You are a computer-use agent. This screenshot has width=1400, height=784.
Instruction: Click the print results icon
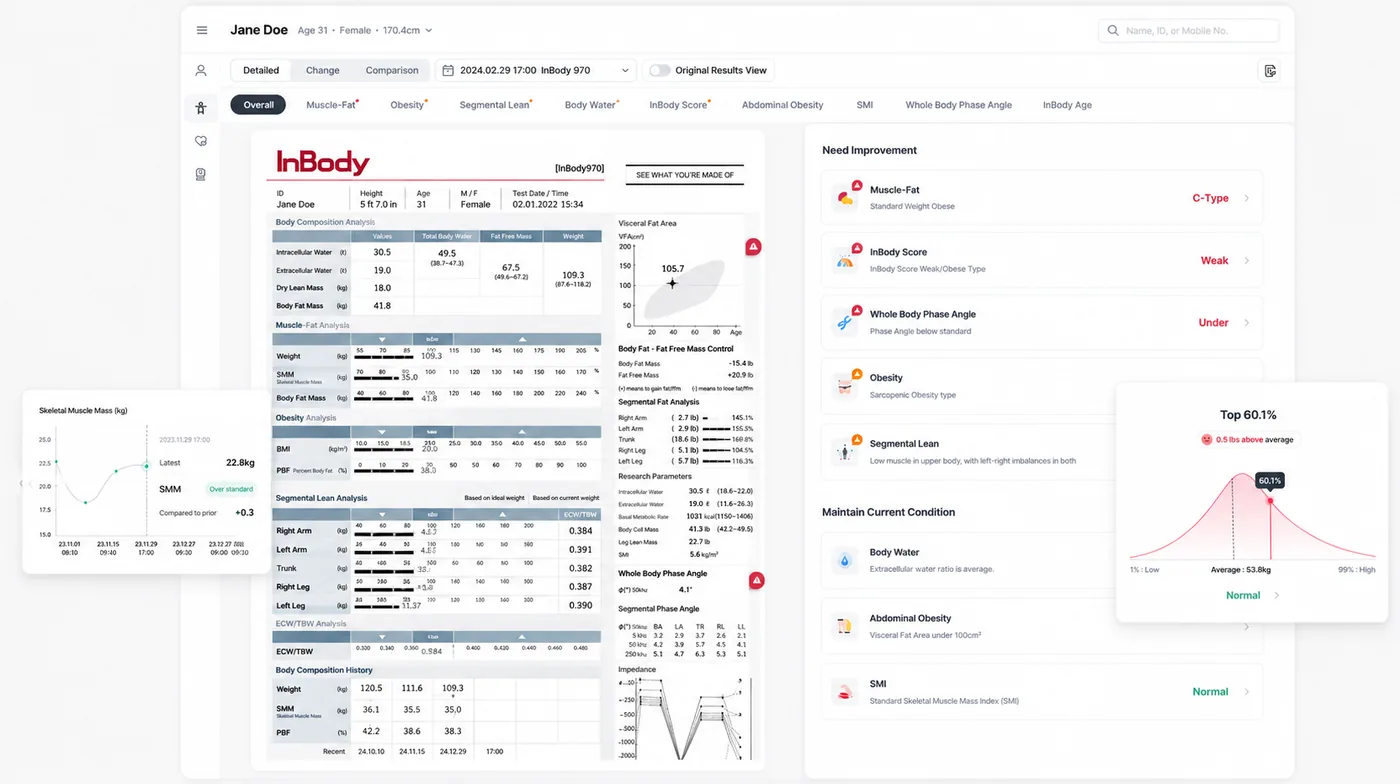(x=1270, y=70)
